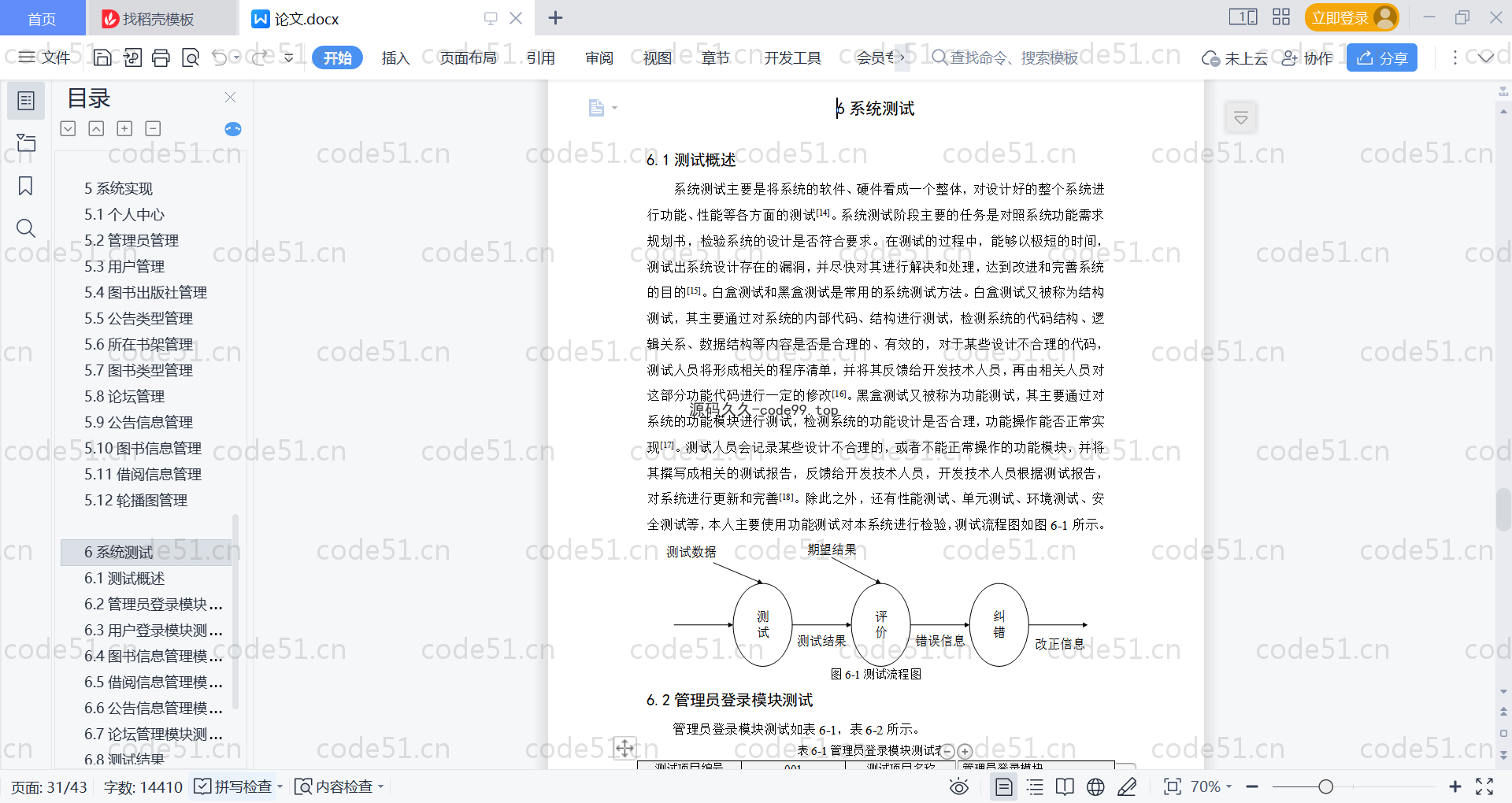Enable writing mode pen icon

(x=1127, y=786)
